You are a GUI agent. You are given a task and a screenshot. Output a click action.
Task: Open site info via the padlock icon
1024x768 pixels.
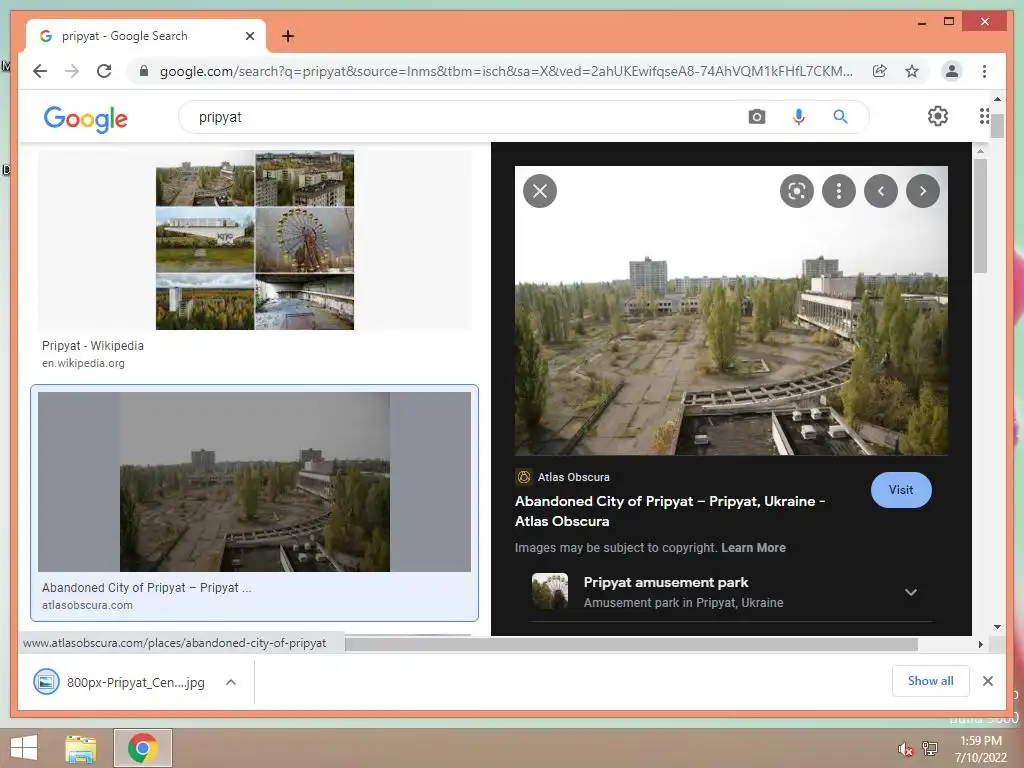[x=144, y=71]
